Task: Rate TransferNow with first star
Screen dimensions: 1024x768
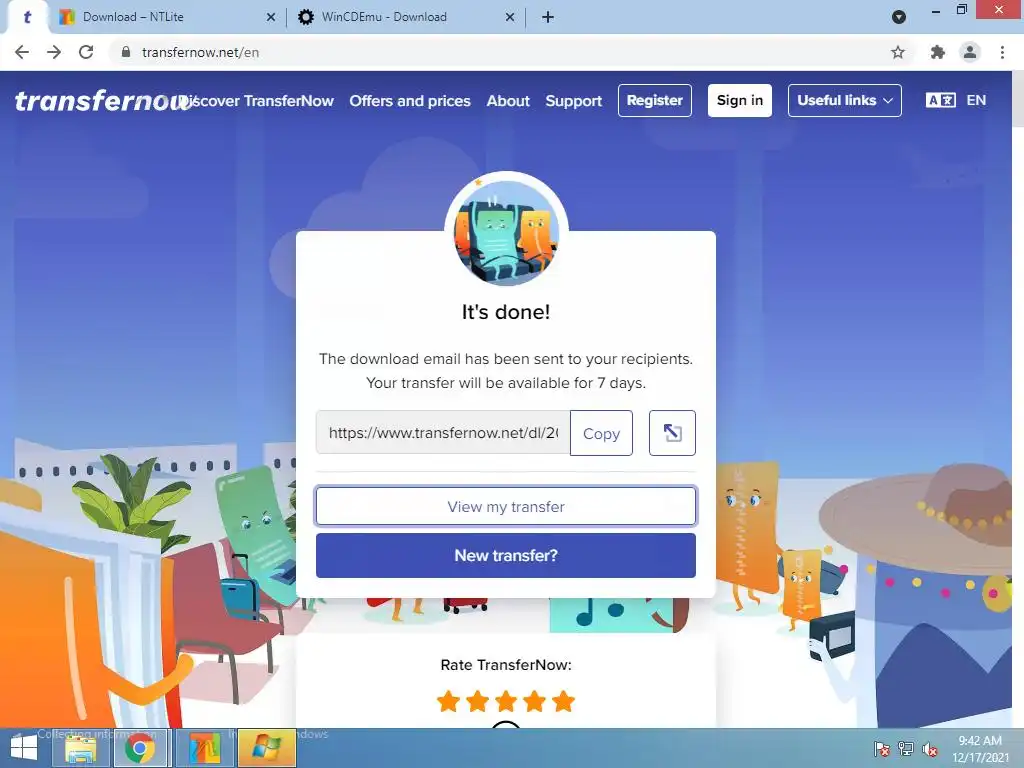Action: pyautogui.click(x=449, y=701)
